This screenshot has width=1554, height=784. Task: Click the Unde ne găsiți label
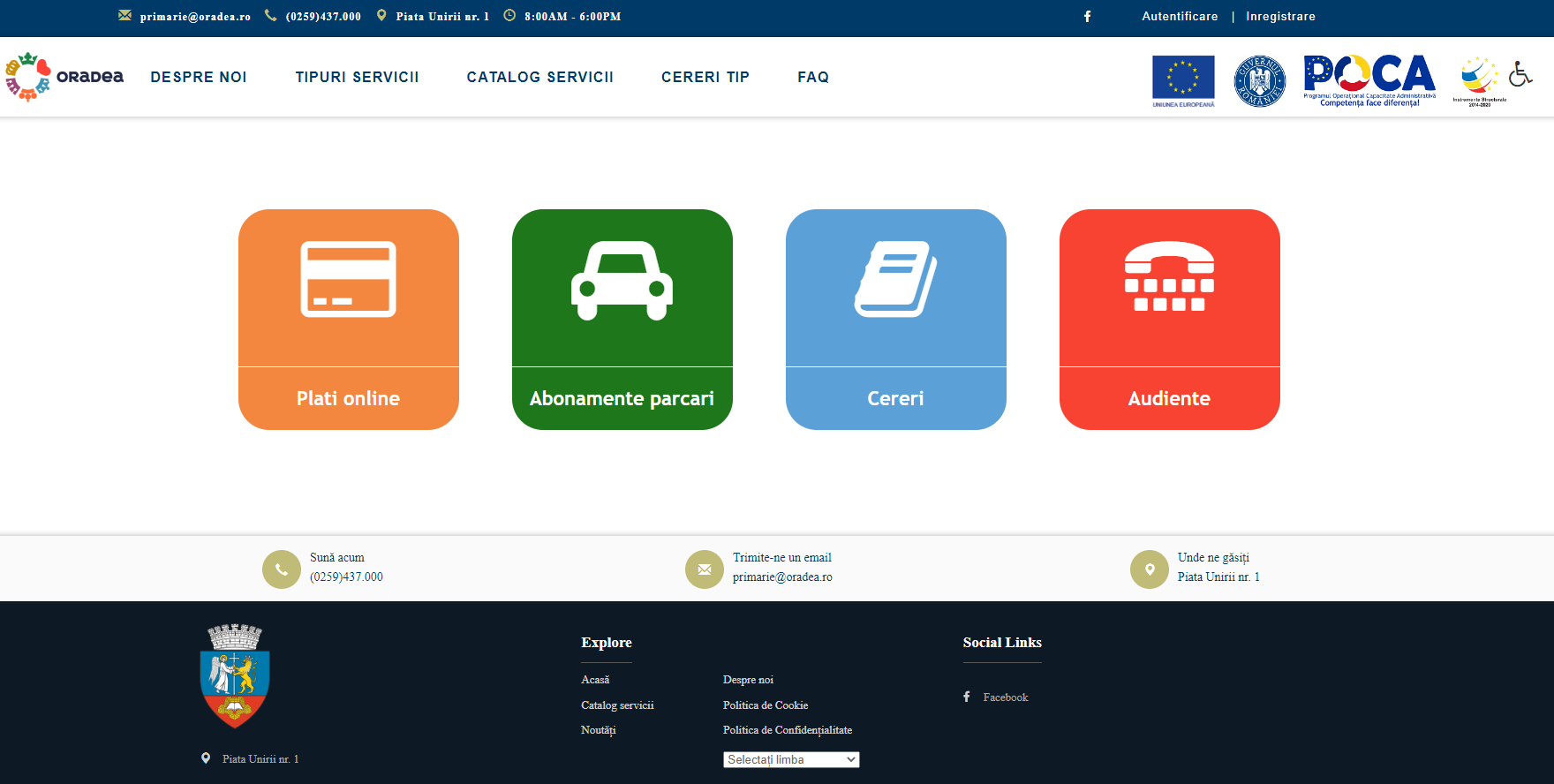tap(1213, 557)
